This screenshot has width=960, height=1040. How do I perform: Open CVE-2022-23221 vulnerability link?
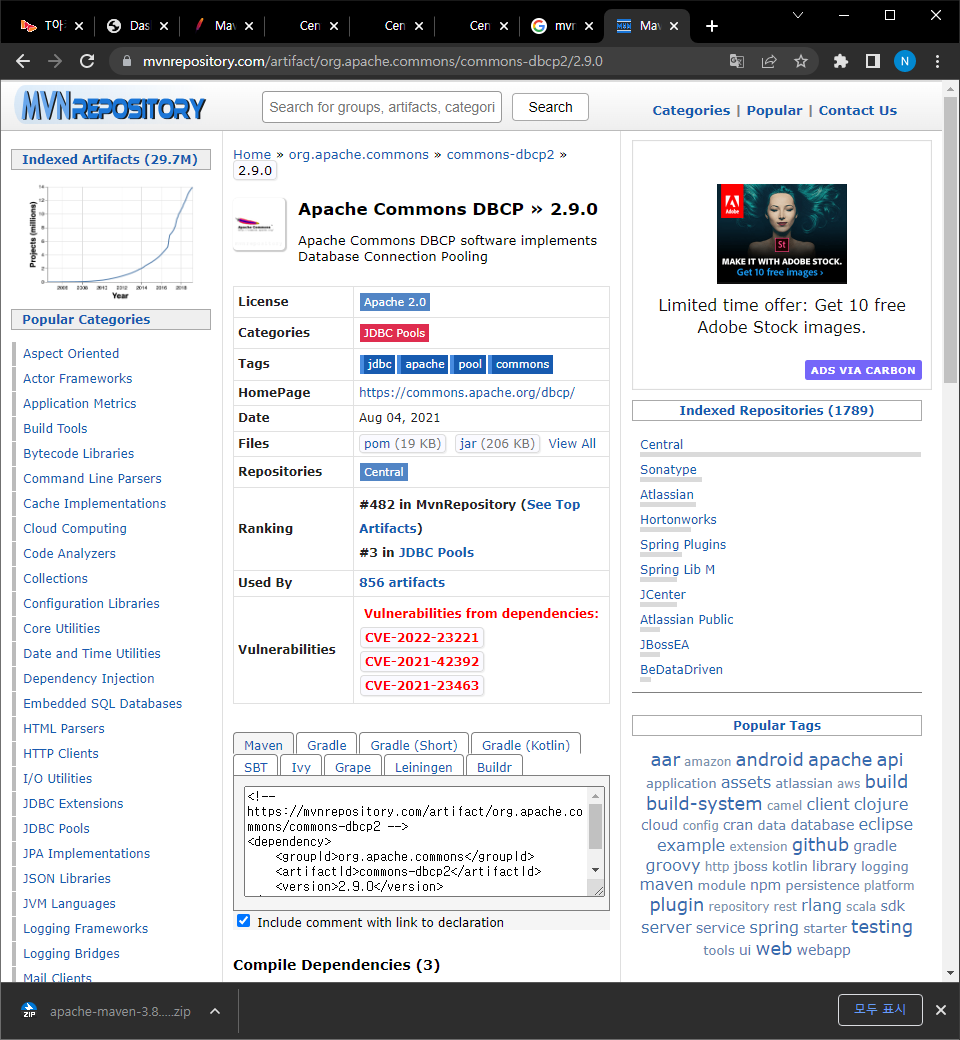point(421,637)
